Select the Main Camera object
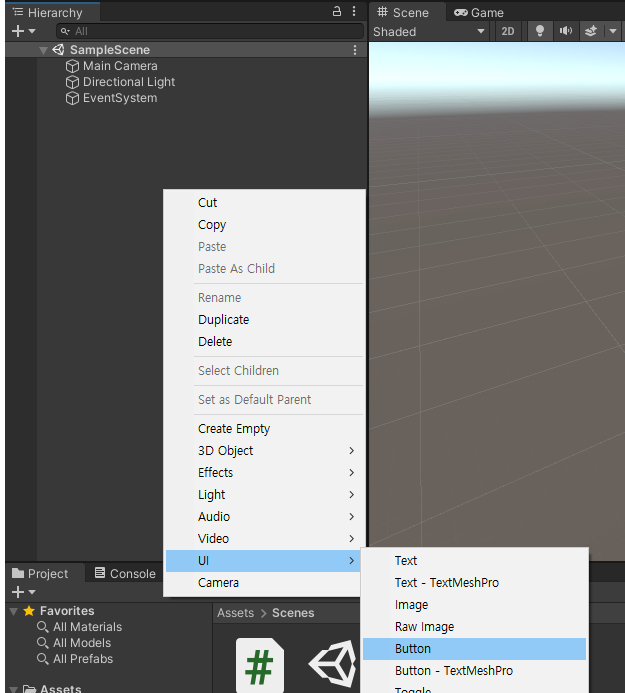The height and width of the screenshot is (693, 625). [120, 66]
